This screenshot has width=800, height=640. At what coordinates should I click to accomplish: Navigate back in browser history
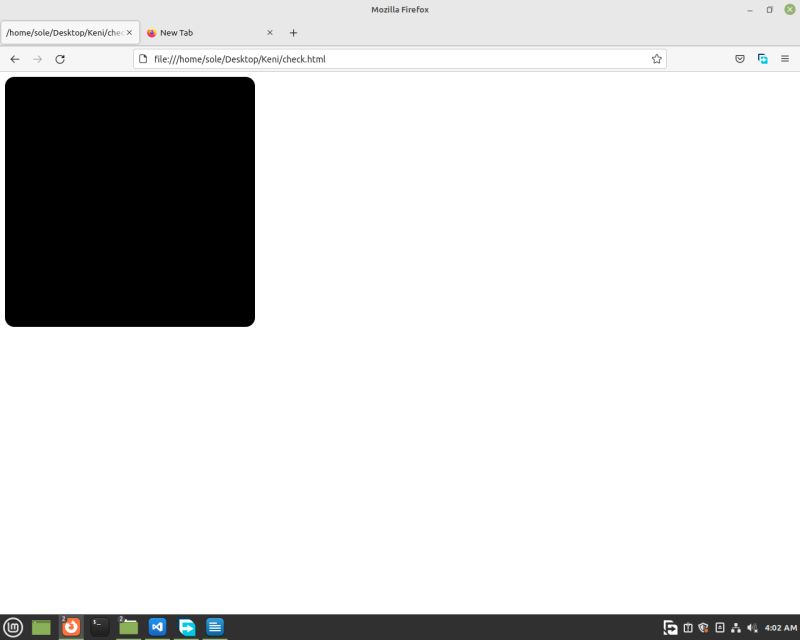click(14, 59)
